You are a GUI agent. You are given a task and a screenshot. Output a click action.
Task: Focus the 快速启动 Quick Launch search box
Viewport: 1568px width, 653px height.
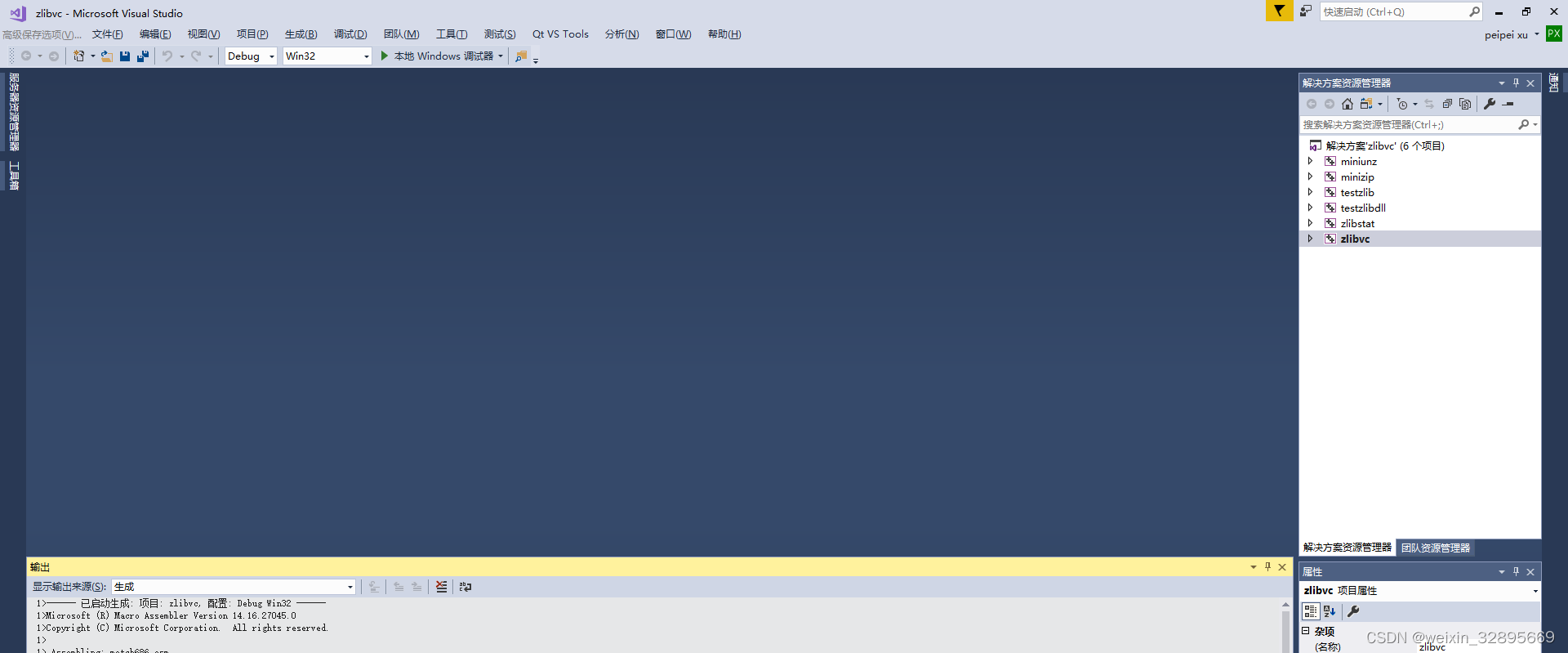pyautogui.click(x=1401, y=11)
